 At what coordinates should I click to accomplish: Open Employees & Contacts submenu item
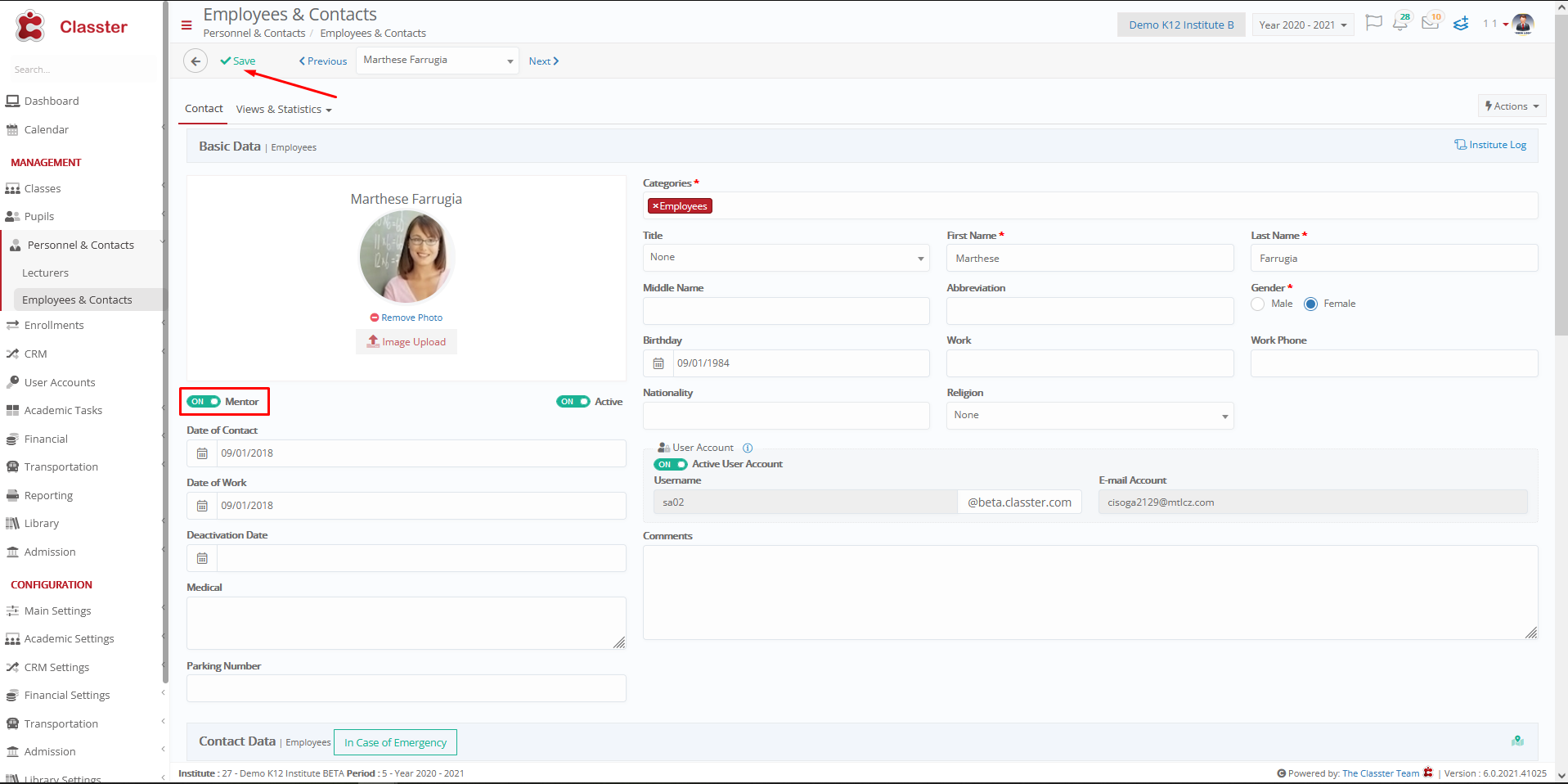pos(77,300)
